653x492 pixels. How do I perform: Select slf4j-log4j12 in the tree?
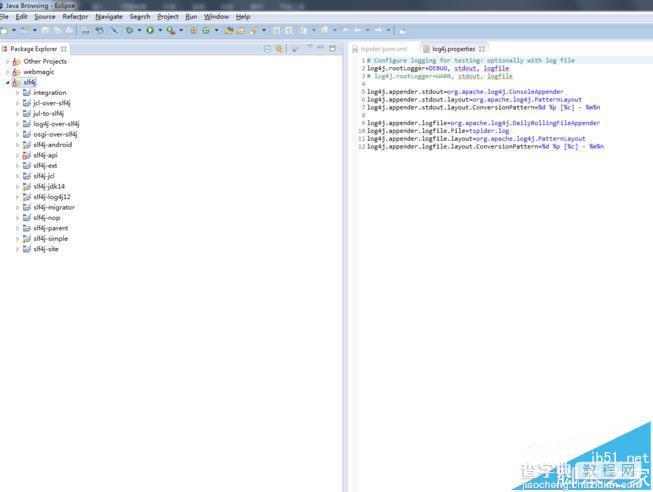pyautogui.click(x=52, y=197)
